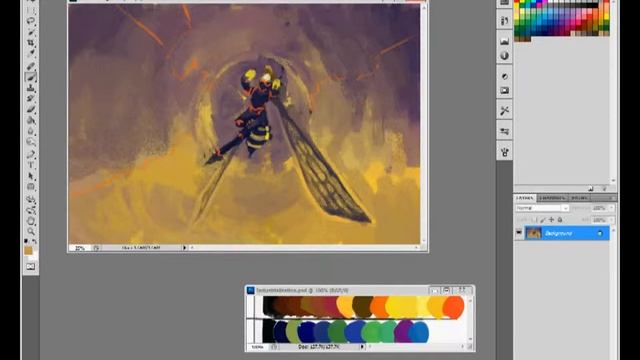Open the Tool Presets panel from dock
The width and height of the screenshot is (640, 360).
[x=504, y=111]
